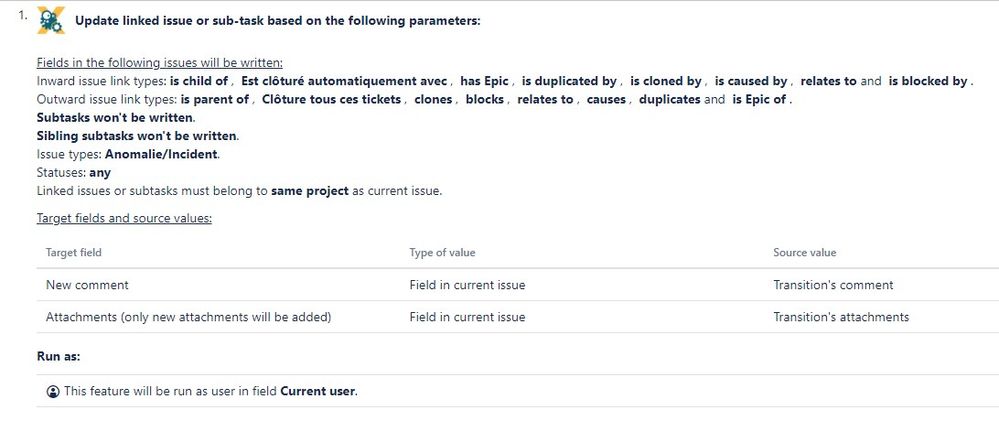Image resolution: width=999 pixels, height=422 pixels.
Task: Click the 'Source value' column header
Action: click(805, 252)
